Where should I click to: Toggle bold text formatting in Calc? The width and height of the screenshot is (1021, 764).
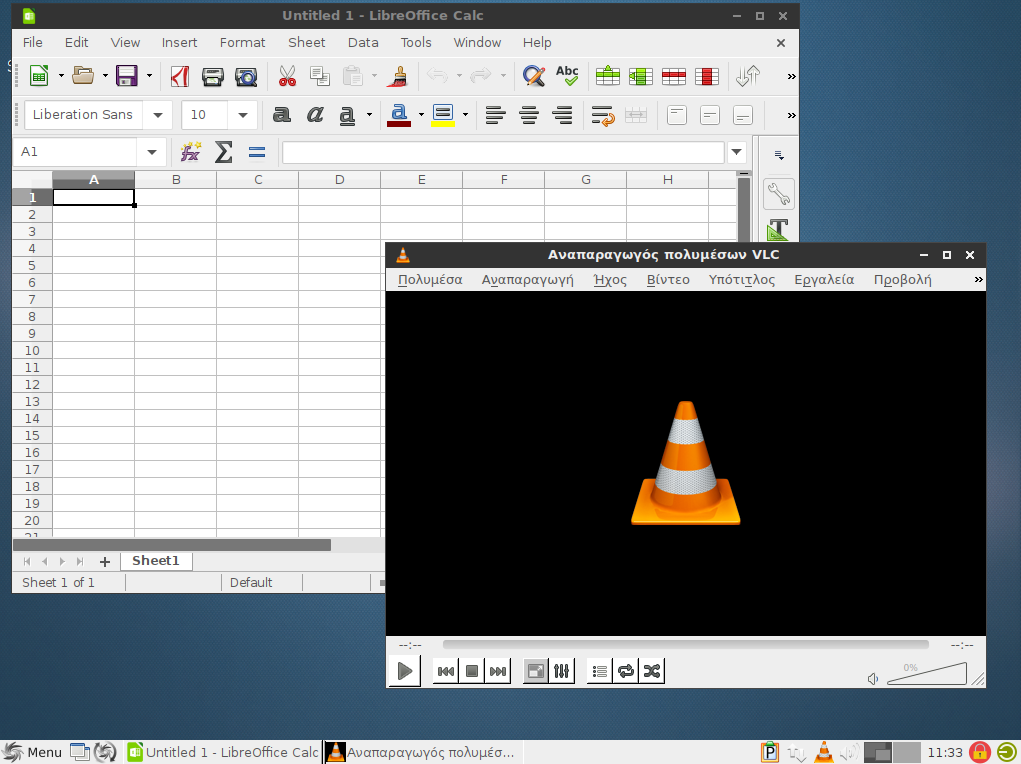(282, 115)
